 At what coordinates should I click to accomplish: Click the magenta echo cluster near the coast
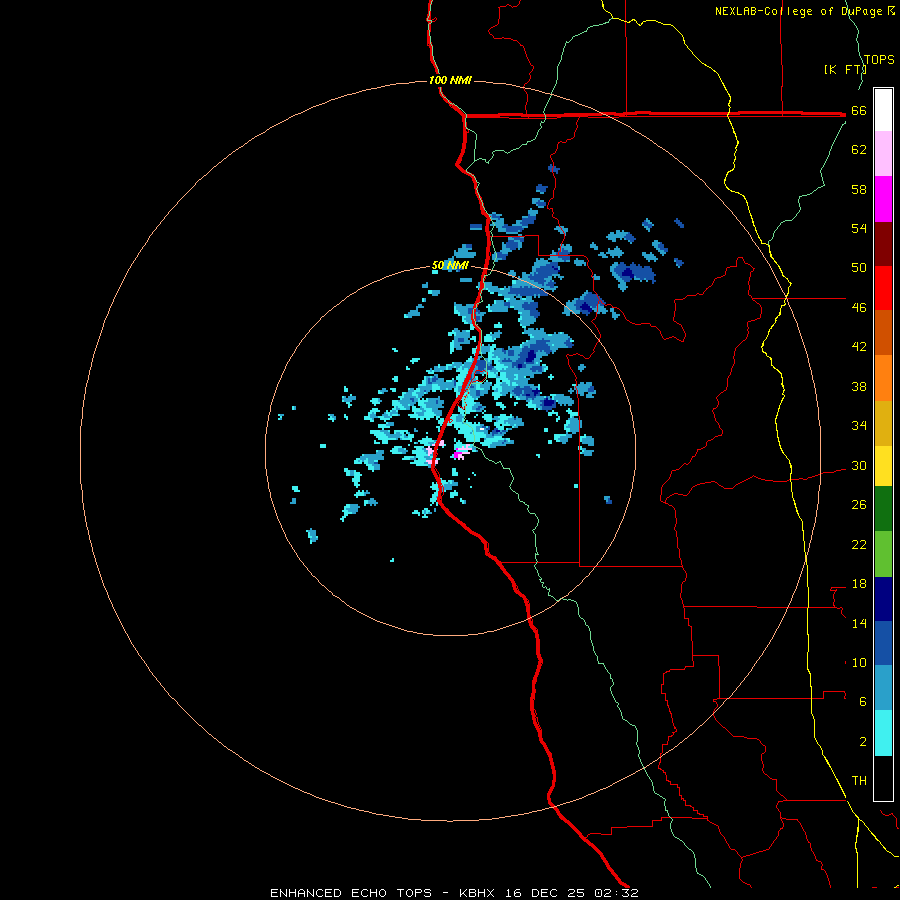tap(458, 455)
